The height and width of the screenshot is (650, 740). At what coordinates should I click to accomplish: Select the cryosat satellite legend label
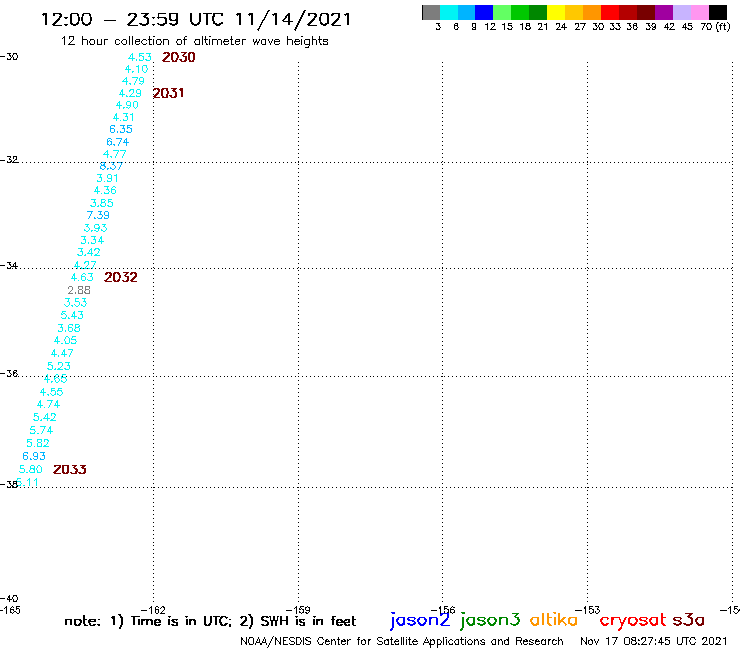click(x=633, y=620)
